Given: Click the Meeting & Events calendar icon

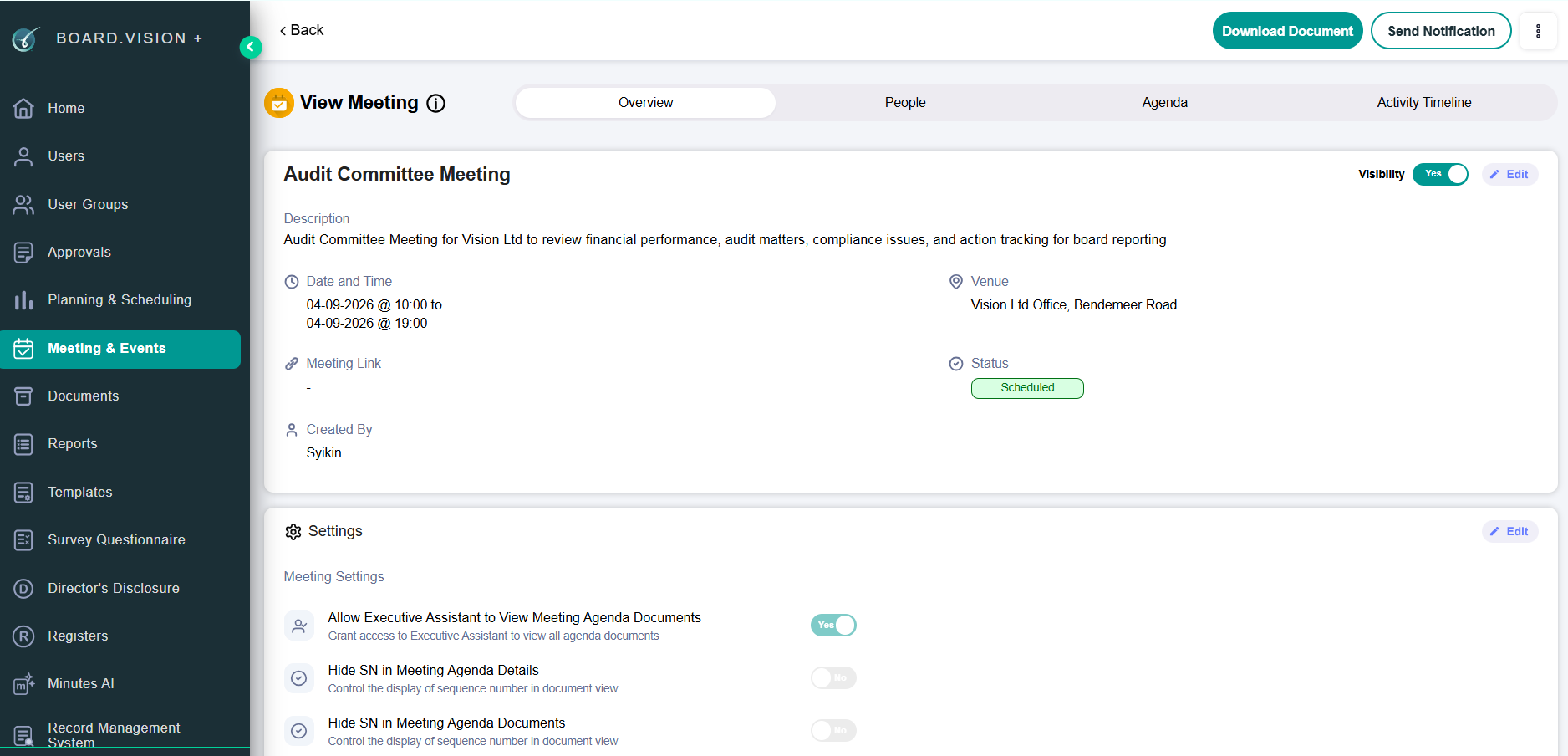Looking at the screenshot, I should tap(23, 349).
